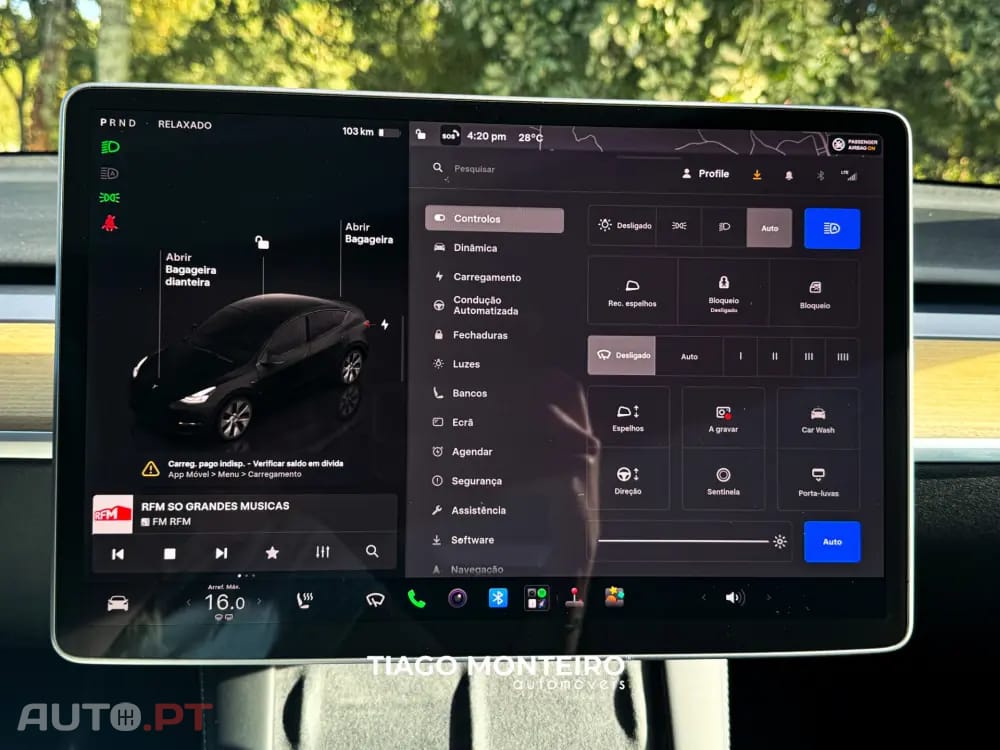Select wiper speed III
Screen dimensions: 1000x750
(x=809, y=357)
